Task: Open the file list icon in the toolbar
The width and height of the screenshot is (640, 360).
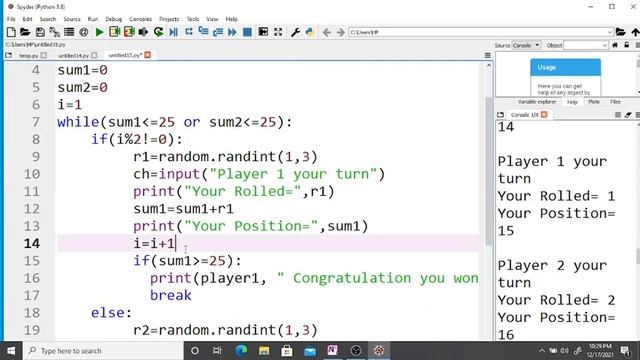Action: 69,32
